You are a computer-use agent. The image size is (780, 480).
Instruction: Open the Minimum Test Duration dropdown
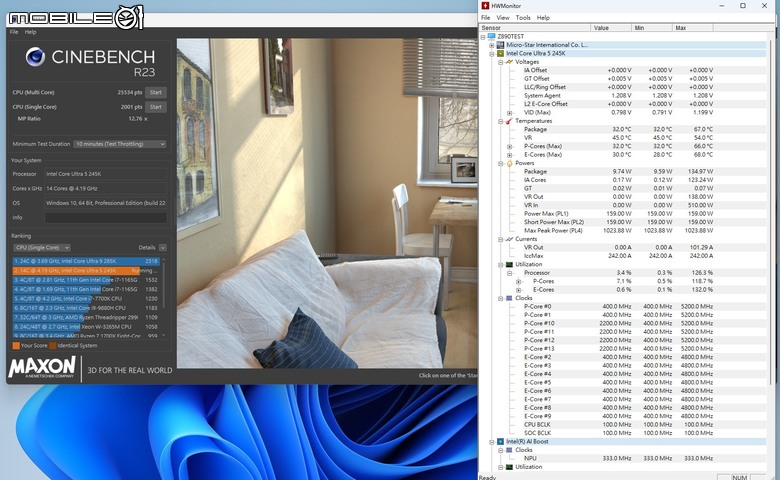119,144
